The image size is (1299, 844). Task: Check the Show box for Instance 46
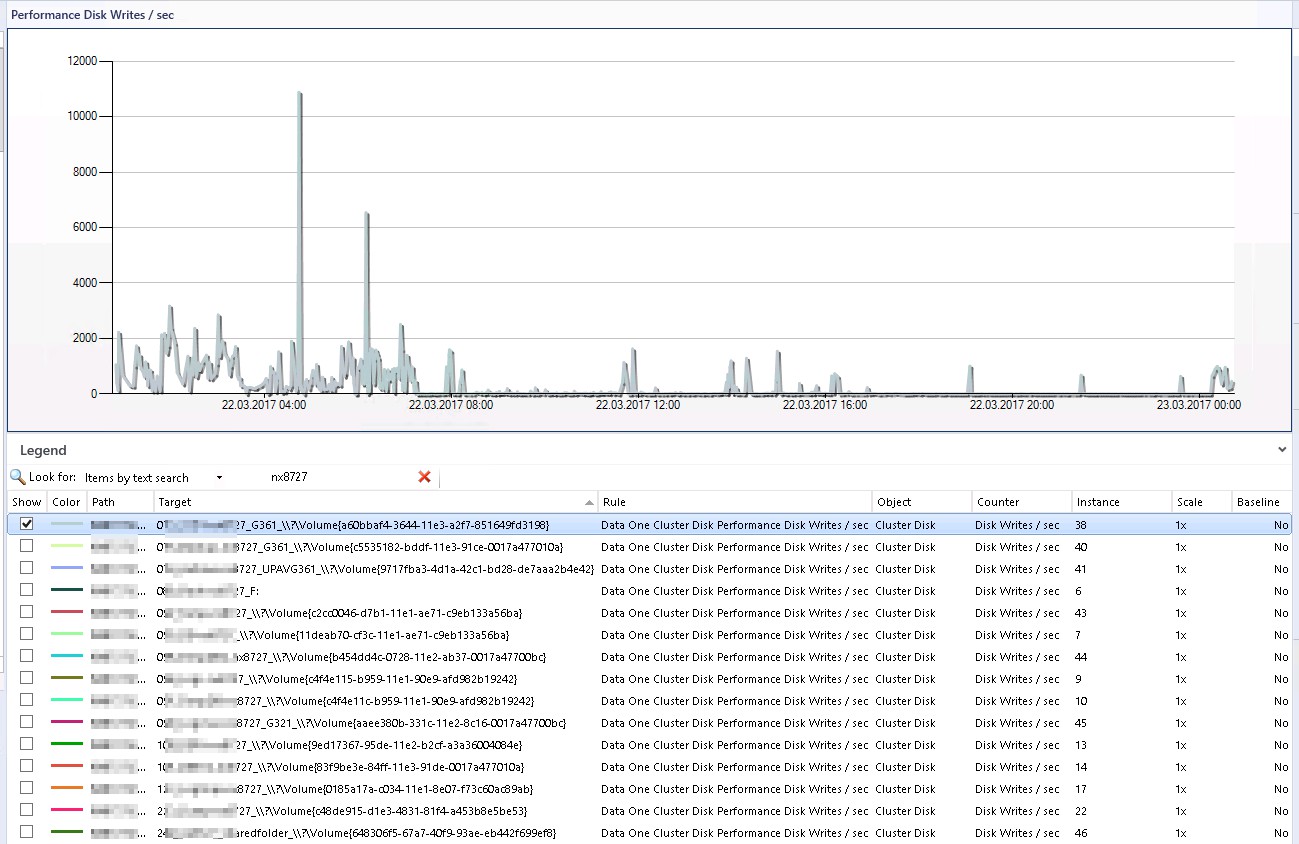tap(27, 832)
